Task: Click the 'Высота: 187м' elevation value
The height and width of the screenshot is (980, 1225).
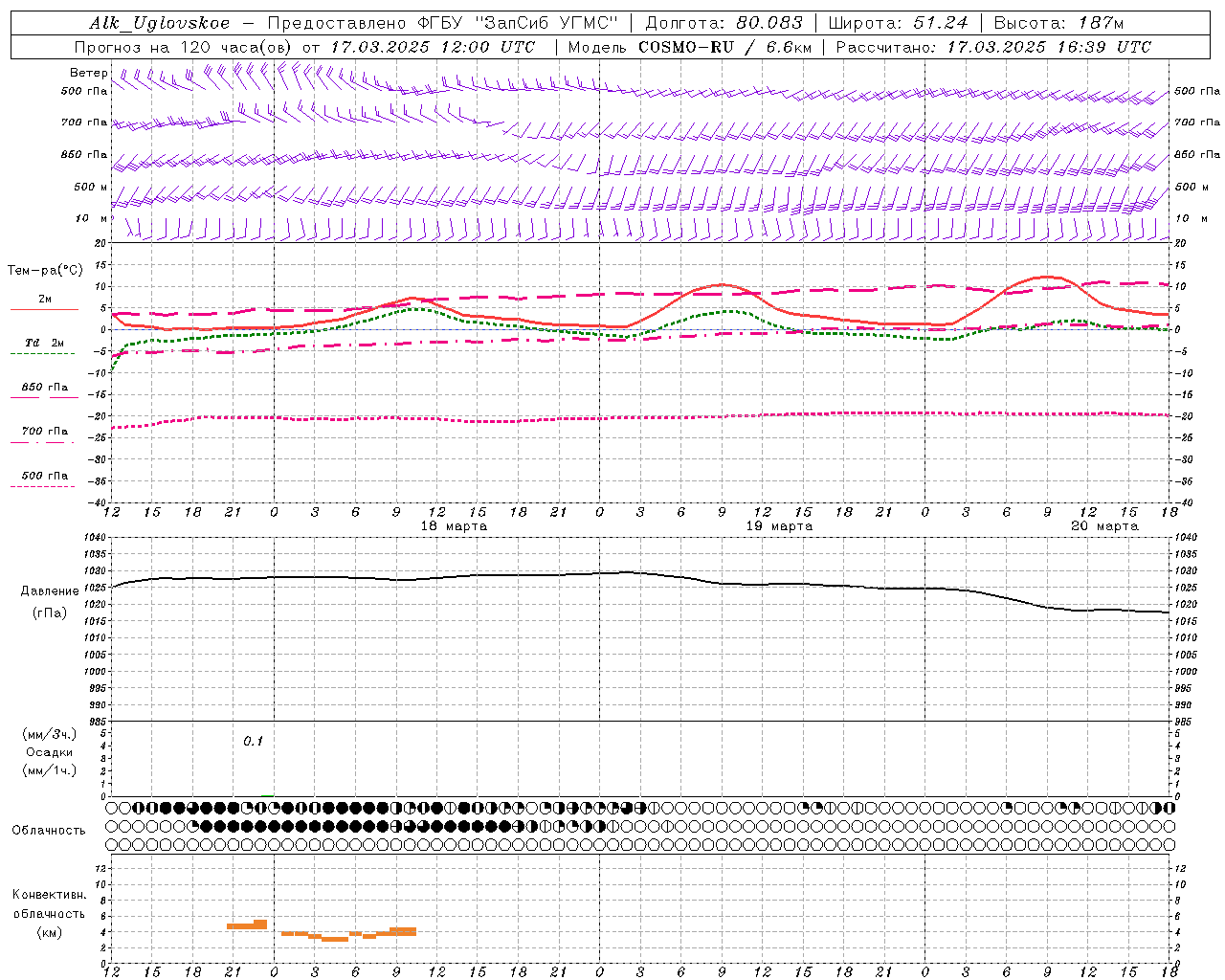Action: [x=1058, y=23]
